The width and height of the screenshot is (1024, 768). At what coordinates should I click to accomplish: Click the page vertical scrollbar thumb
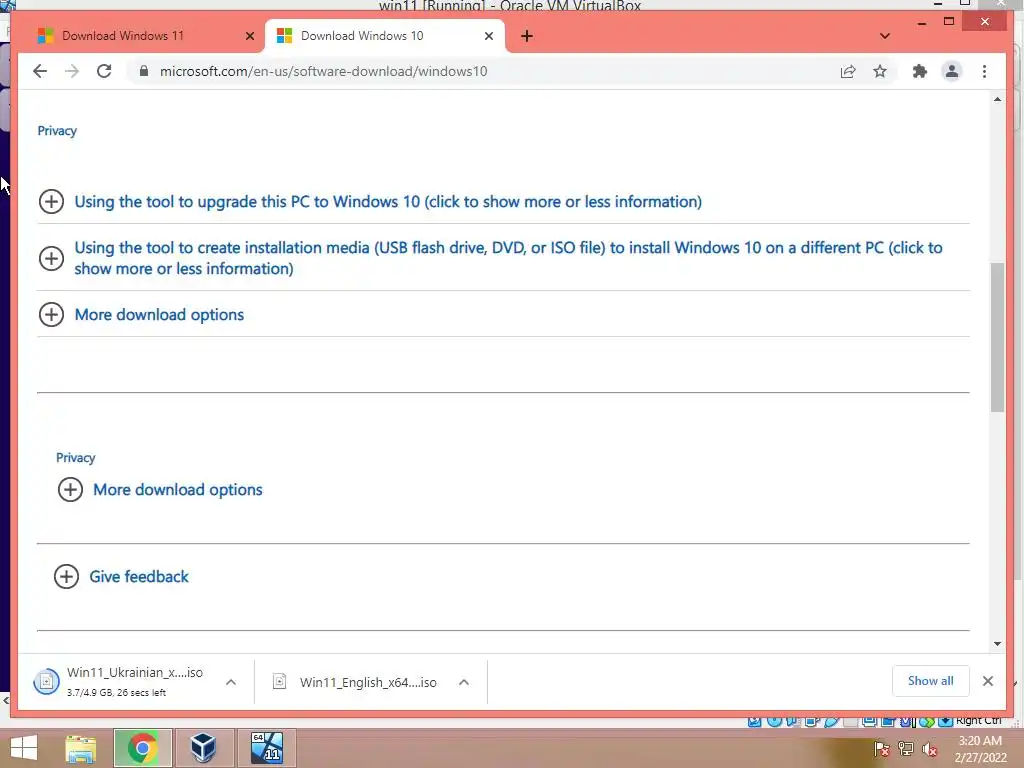pos(997,337)
